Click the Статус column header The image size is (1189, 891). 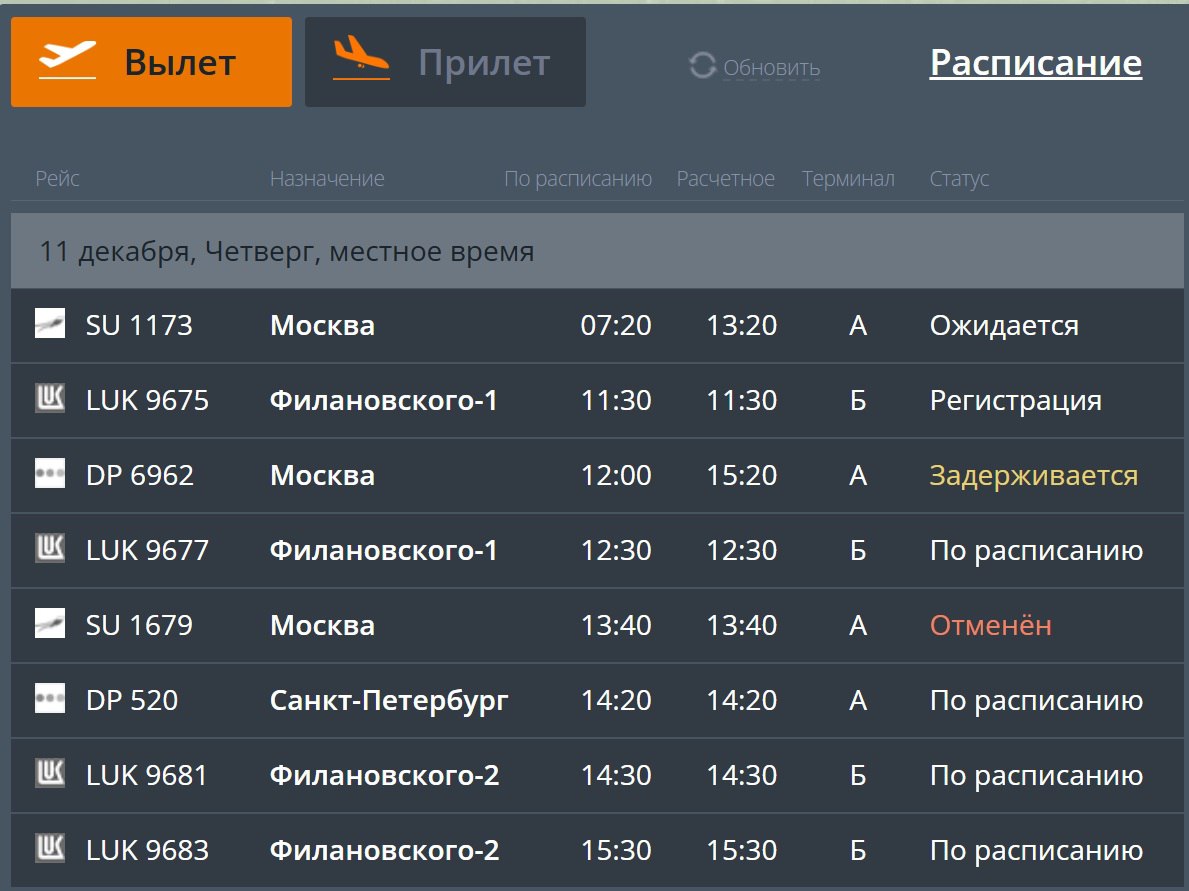coord(959,179)
